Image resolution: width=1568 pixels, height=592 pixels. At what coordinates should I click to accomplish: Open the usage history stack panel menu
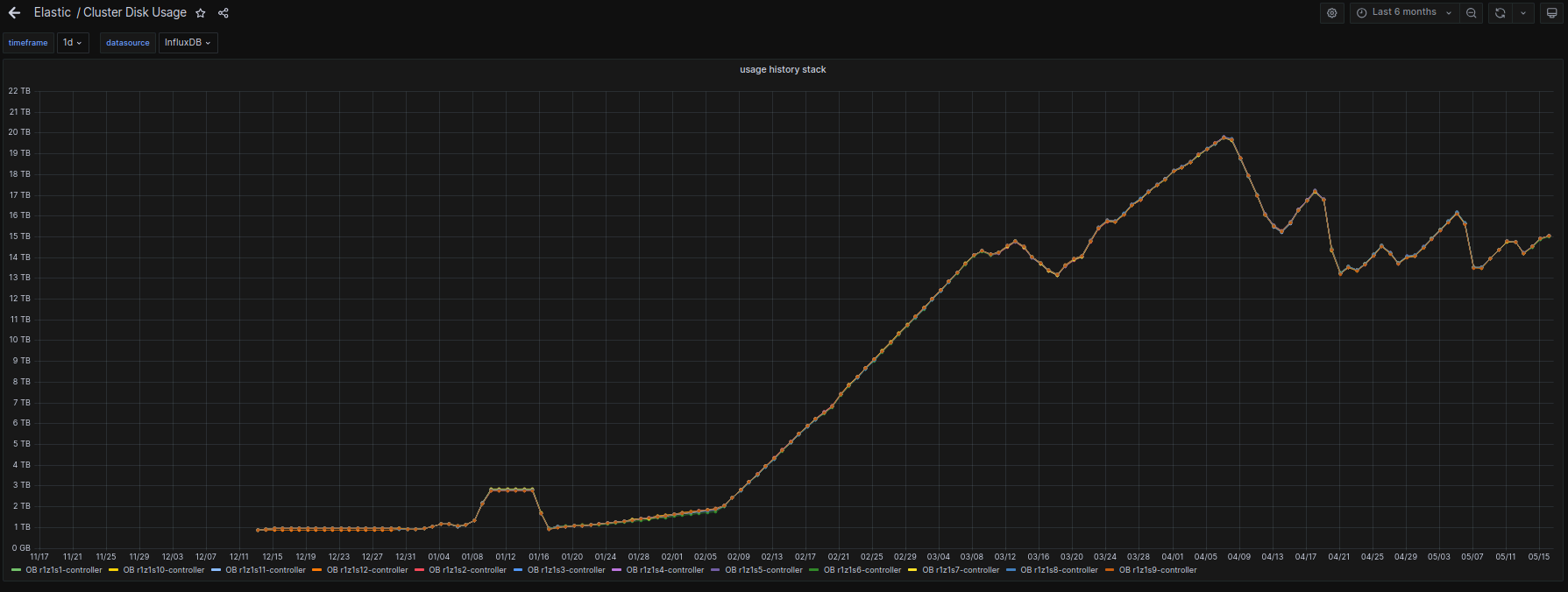point(783,69)
